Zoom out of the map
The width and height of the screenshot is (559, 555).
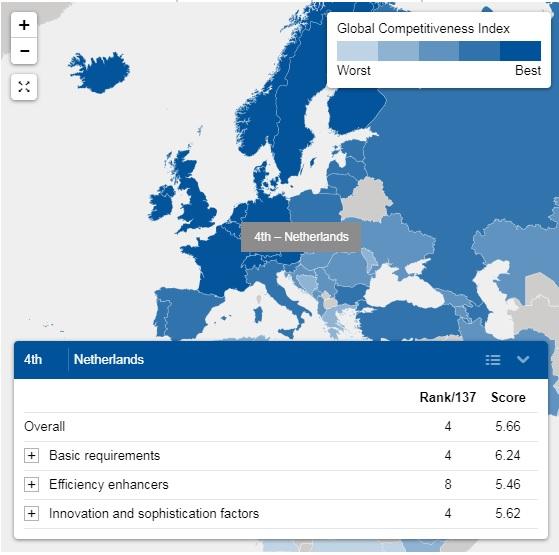(24, 51)
